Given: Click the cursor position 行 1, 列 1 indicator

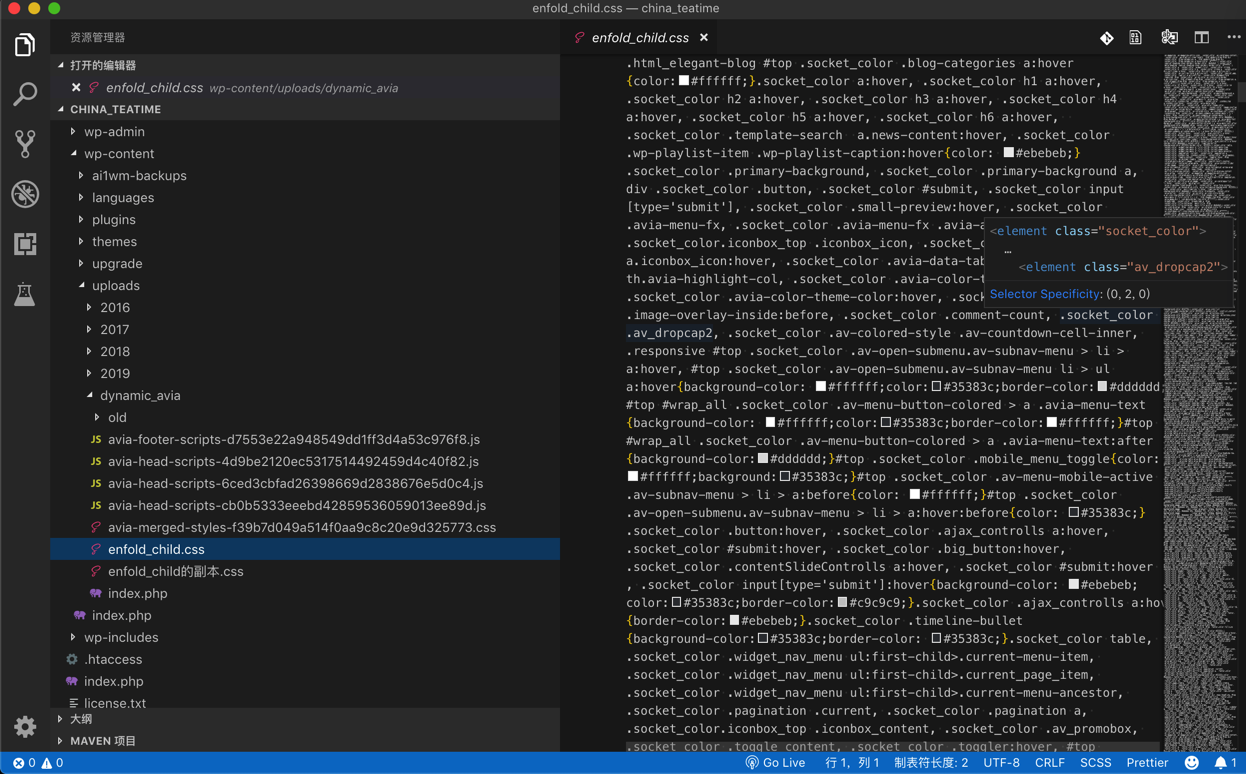Looking at the screenshot, I should 852,763.
